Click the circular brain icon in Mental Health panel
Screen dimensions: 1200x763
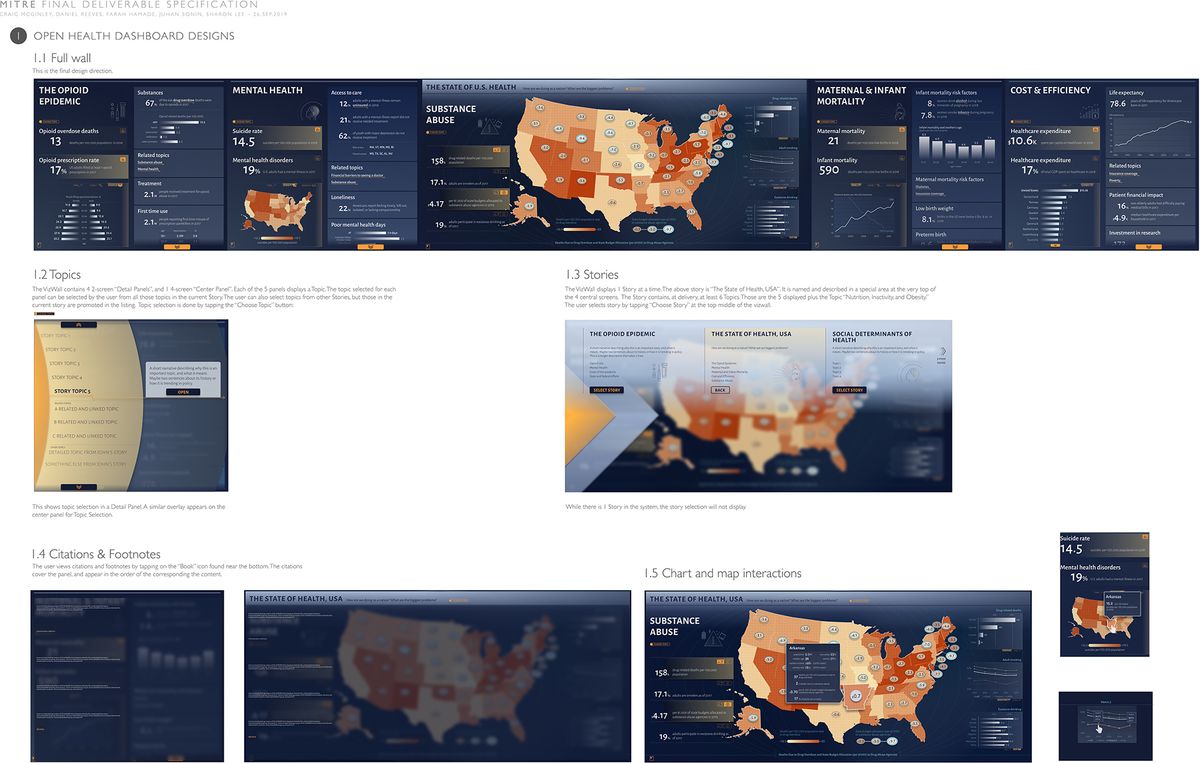(x=310, y=111)
